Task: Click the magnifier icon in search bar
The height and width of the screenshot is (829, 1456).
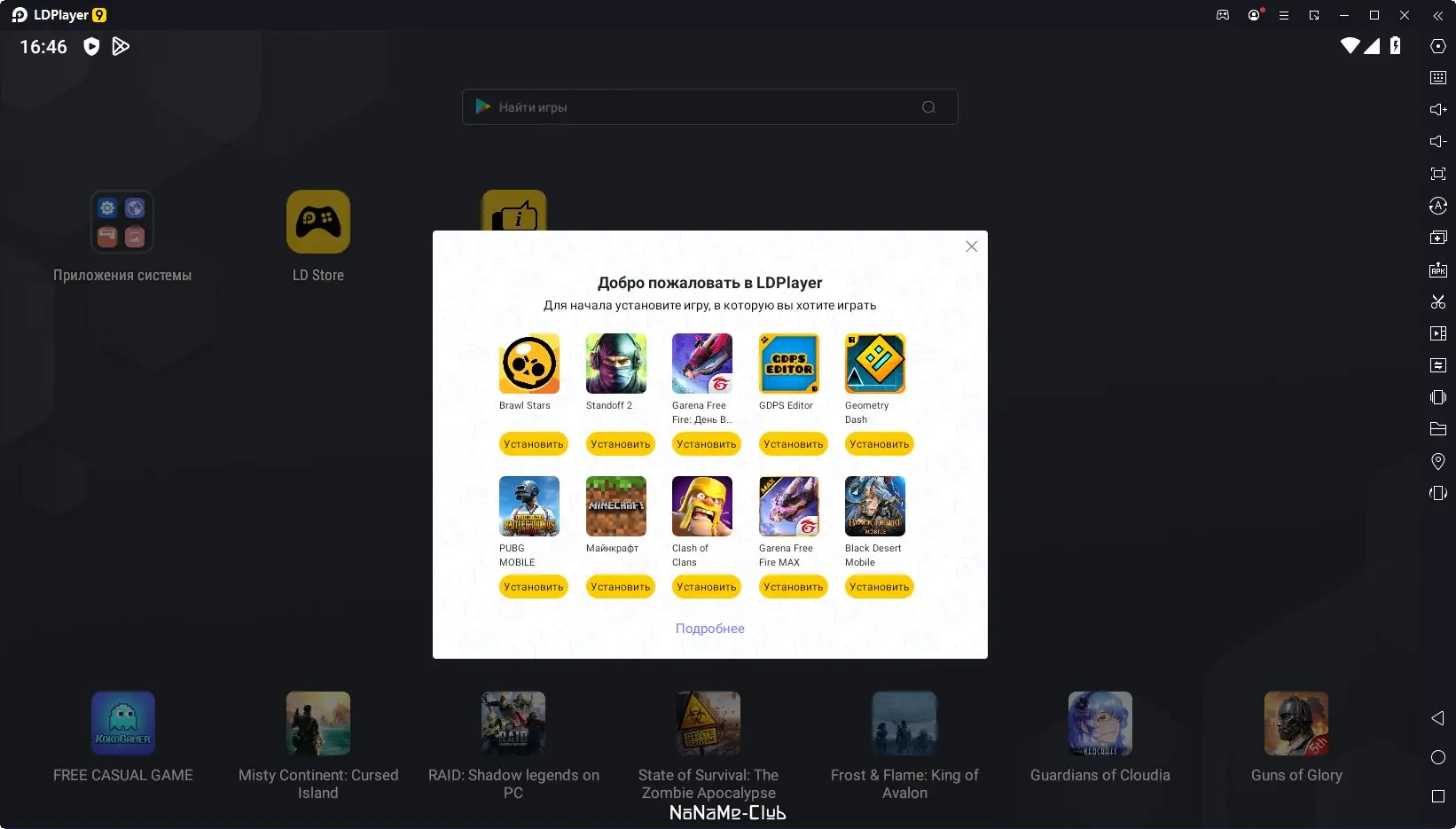Action: pos(928,107)
